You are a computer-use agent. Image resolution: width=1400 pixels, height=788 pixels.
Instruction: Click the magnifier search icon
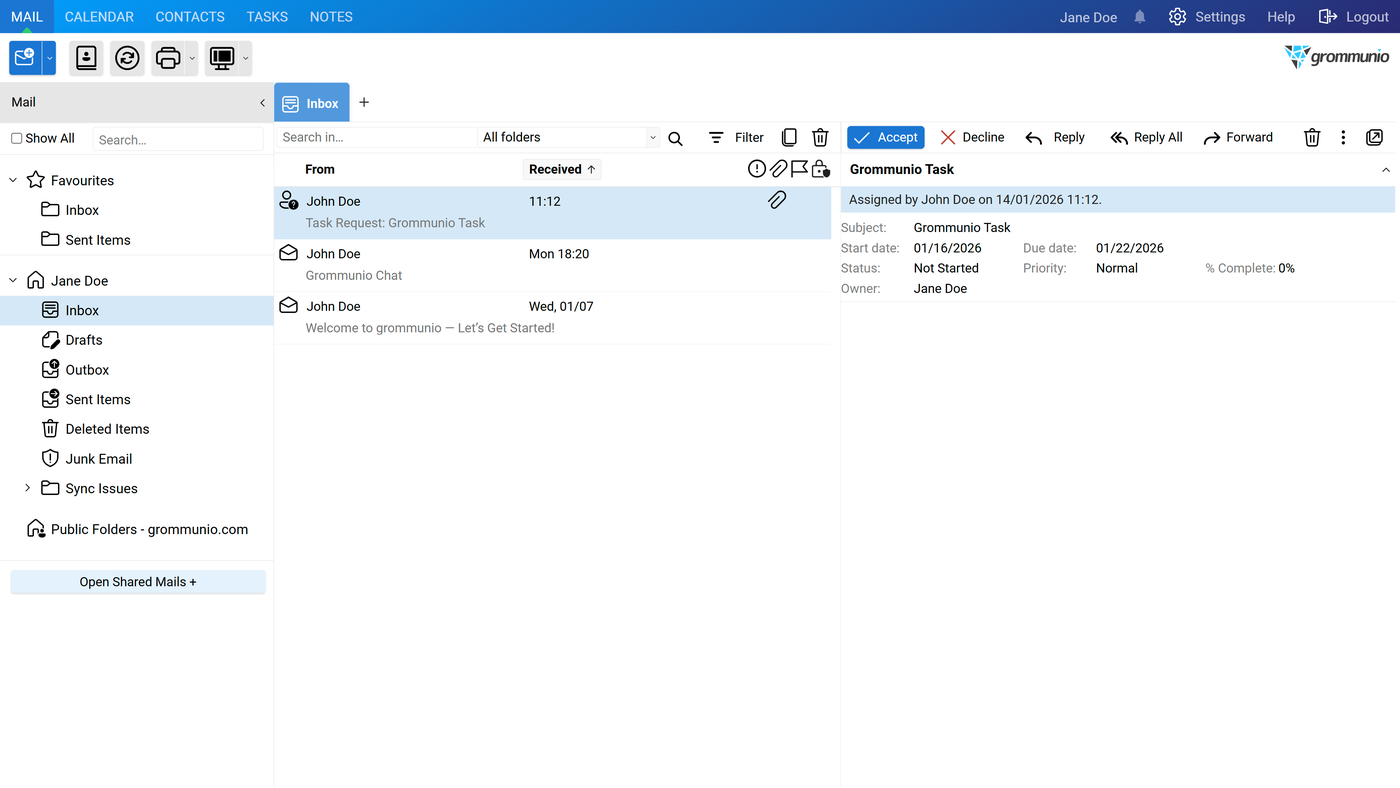pyautogui.click(x=675, y=138)
